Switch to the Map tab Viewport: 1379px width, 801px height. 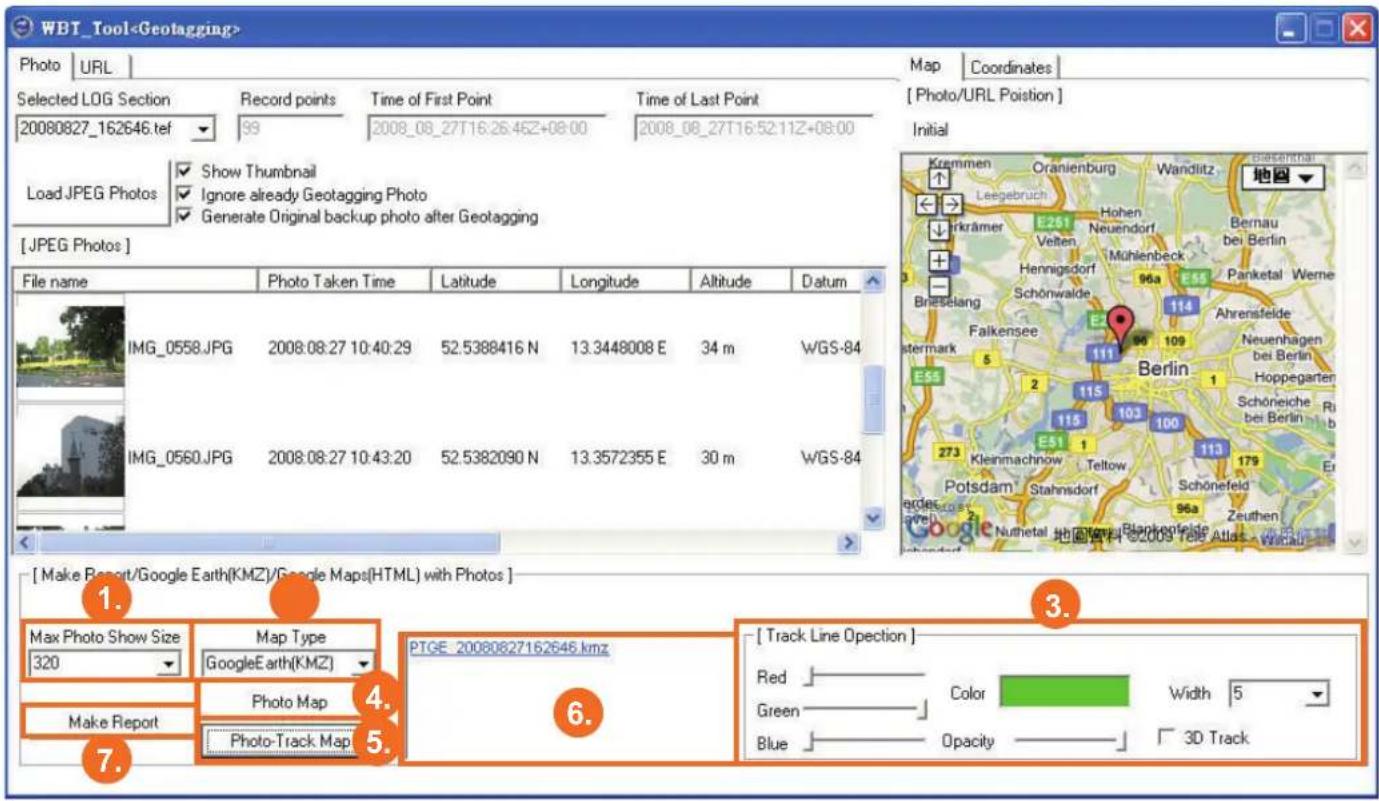(x=925, y=66)
